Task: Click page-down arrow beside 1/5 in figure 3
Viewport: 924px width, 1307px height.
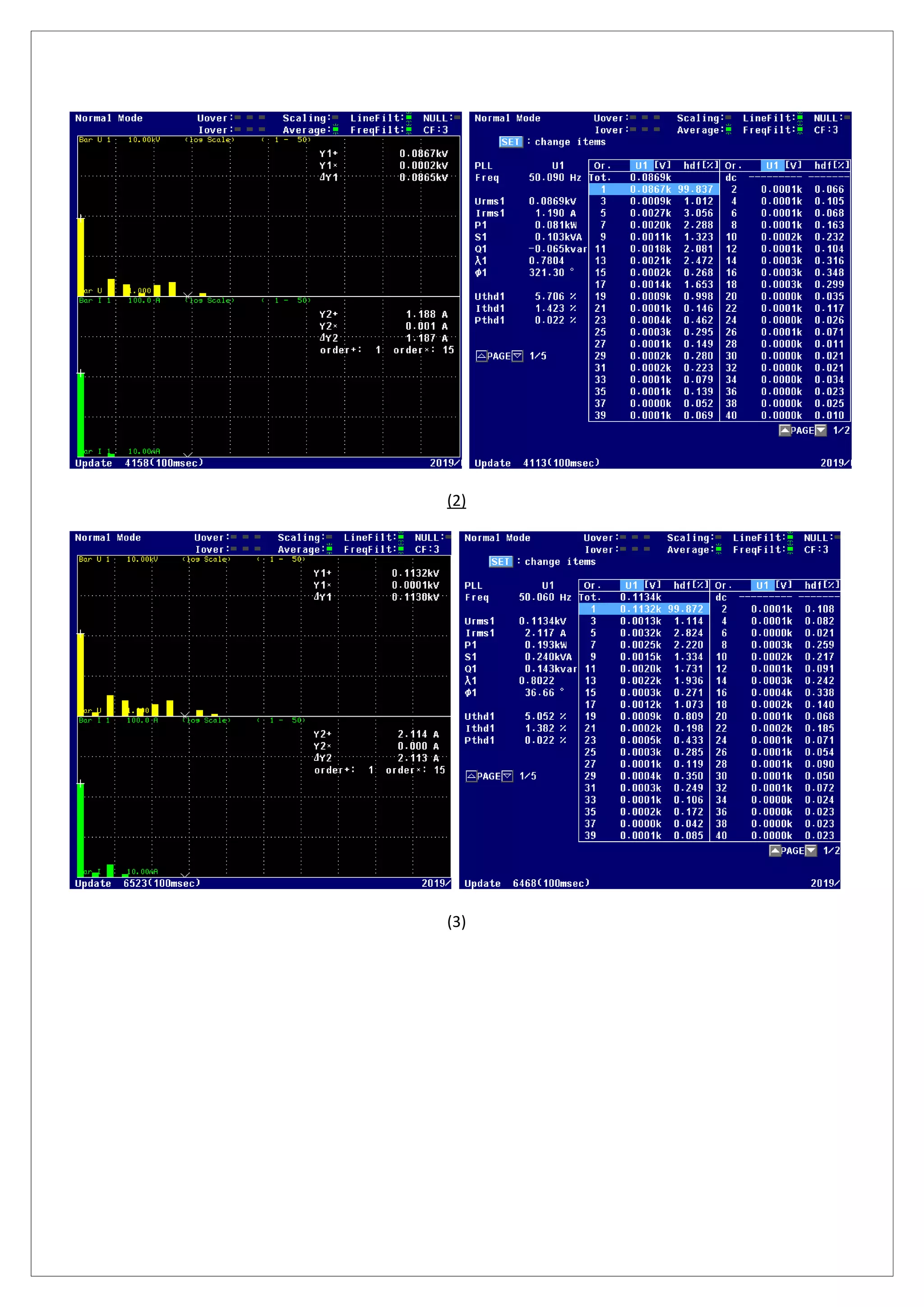Action: click(x=508, y=776)
